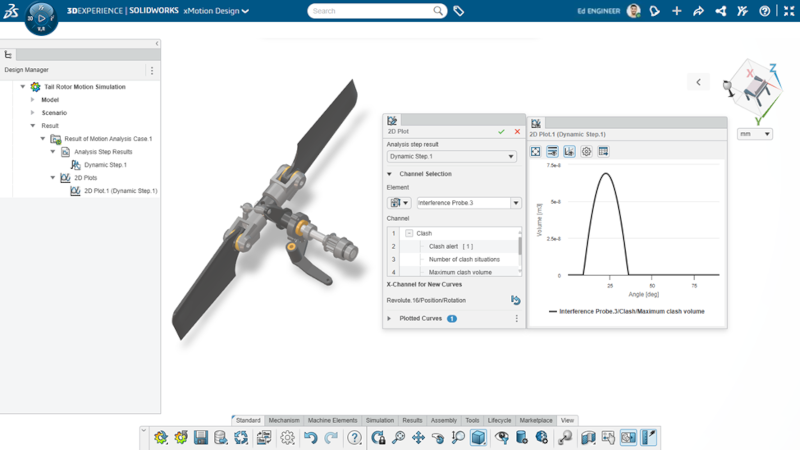Viewport: 800px width, 450px height.
Task: Click the tag icon beside search box
Action: tap(459, 11)
